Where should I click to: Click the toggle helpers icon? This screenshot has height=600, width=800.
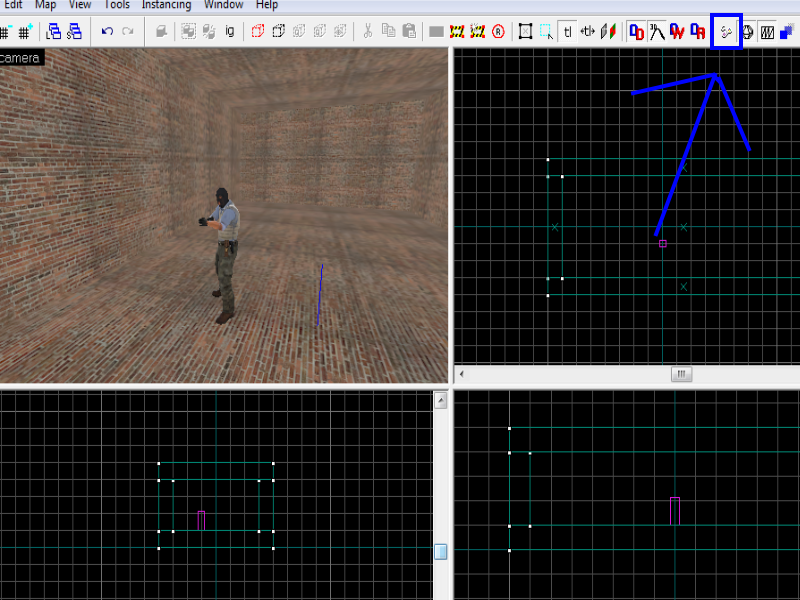(x=726, y=32)
